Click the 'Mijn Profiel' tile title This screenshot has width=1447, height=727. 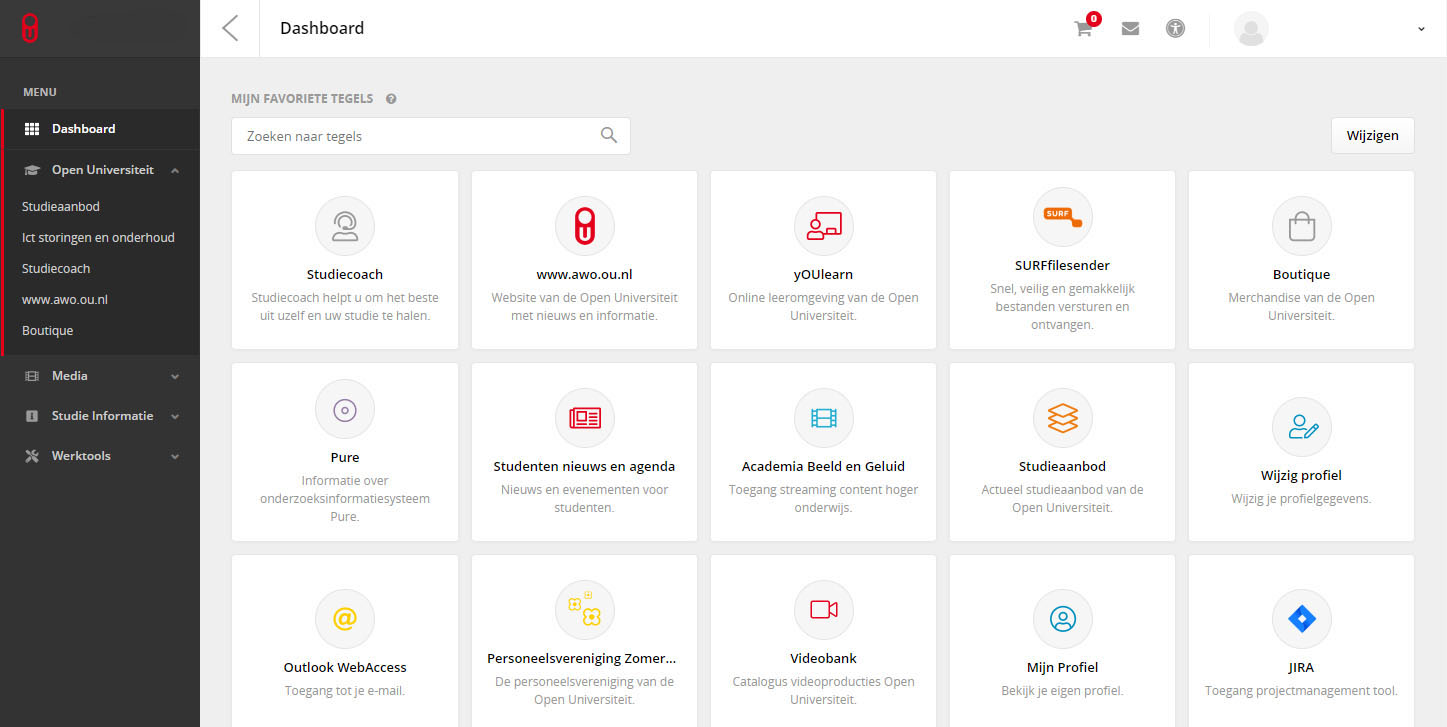tap(1062, 667)
